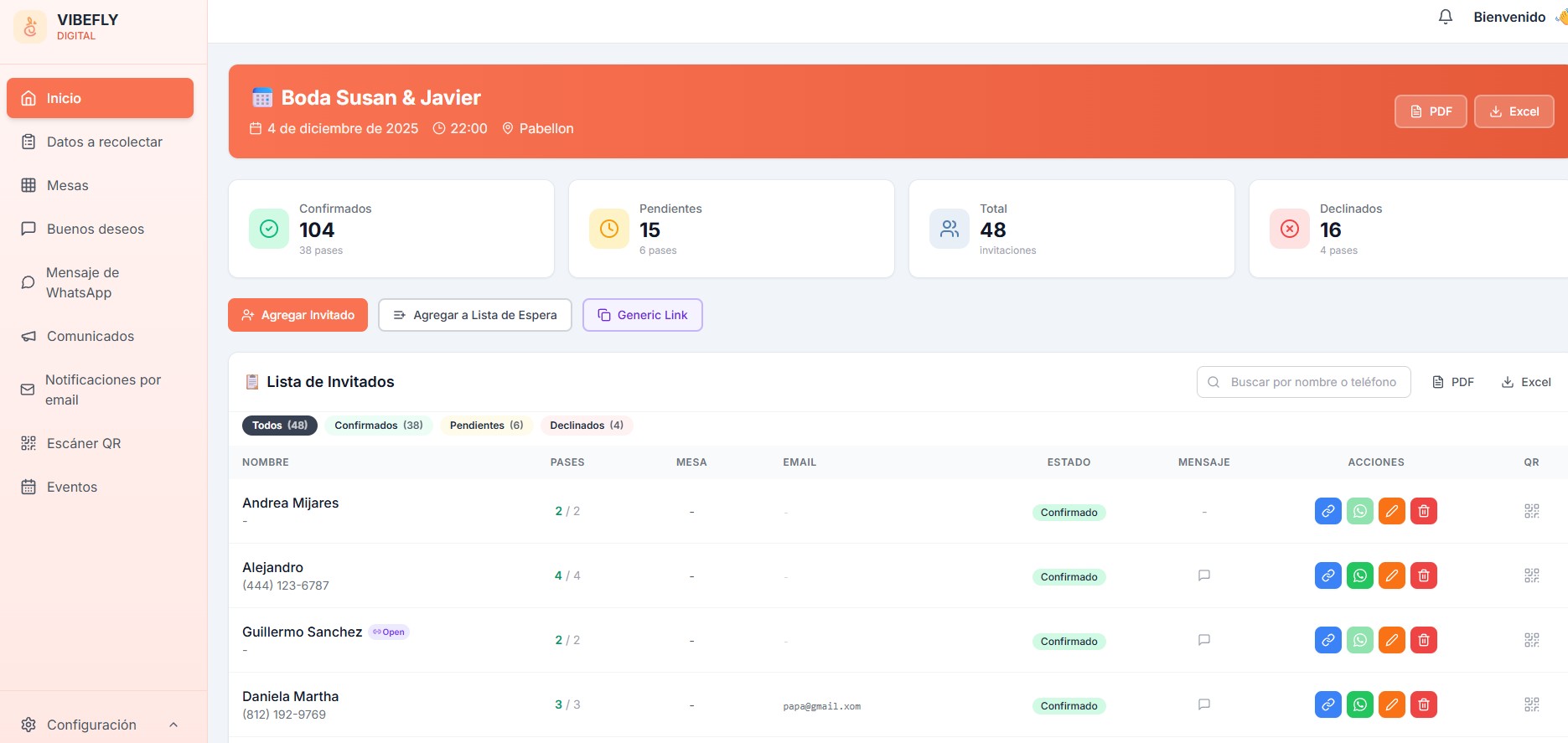The image size is (1568, 743).
Task: Export event Excel from banner
Action: pos(1514,111)
